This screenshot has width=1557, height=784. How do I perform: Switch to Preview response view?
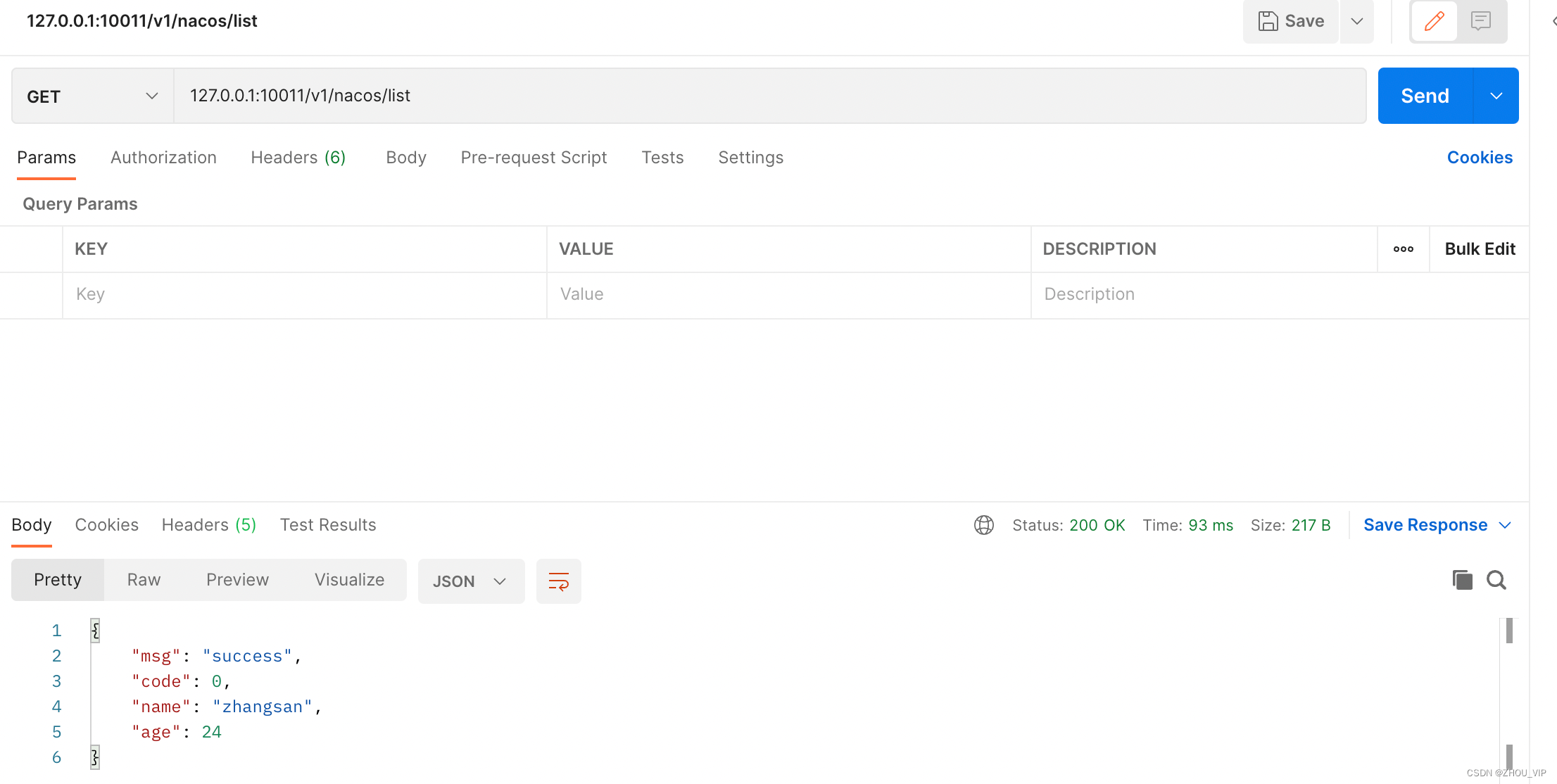click(x=237, y=580)
